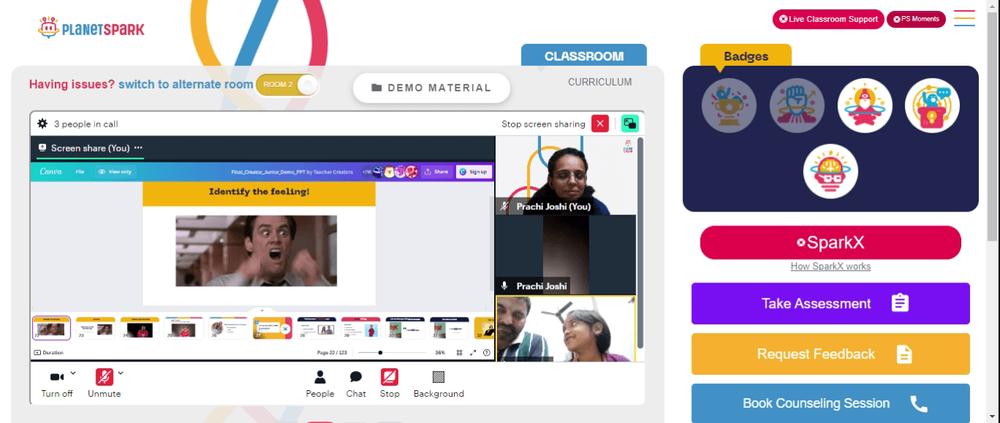Click the meditating wizard badge
Viewport: 1000px width, 423px height.
pyautogui.click(x=865, y=106)
